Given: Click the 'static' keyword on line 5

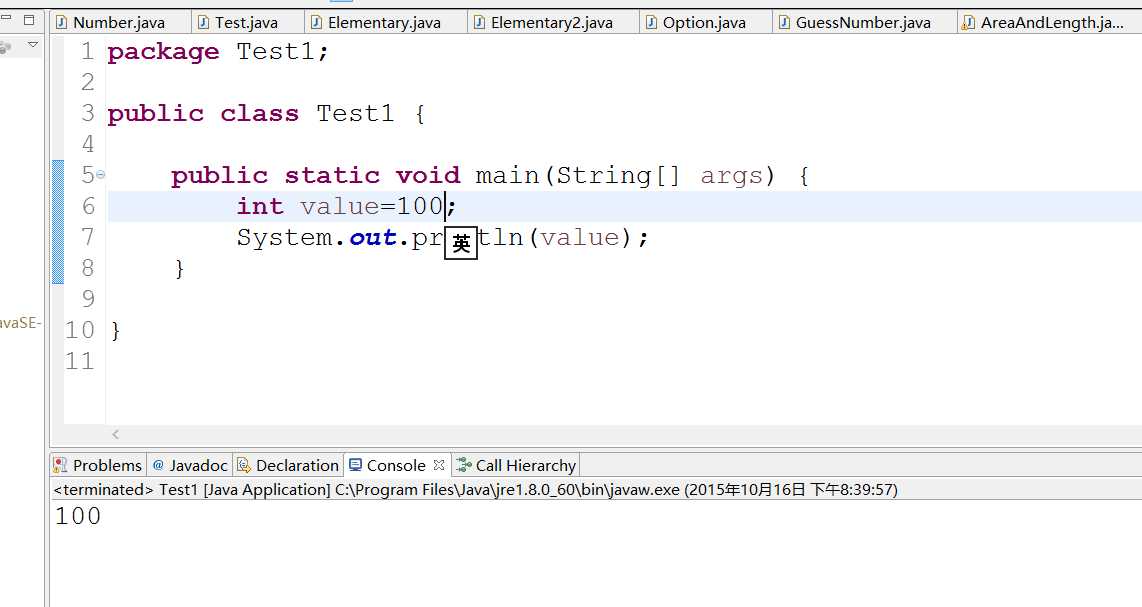Looking at the screenshot, I should pyautogui.click(x=332, y=176).
